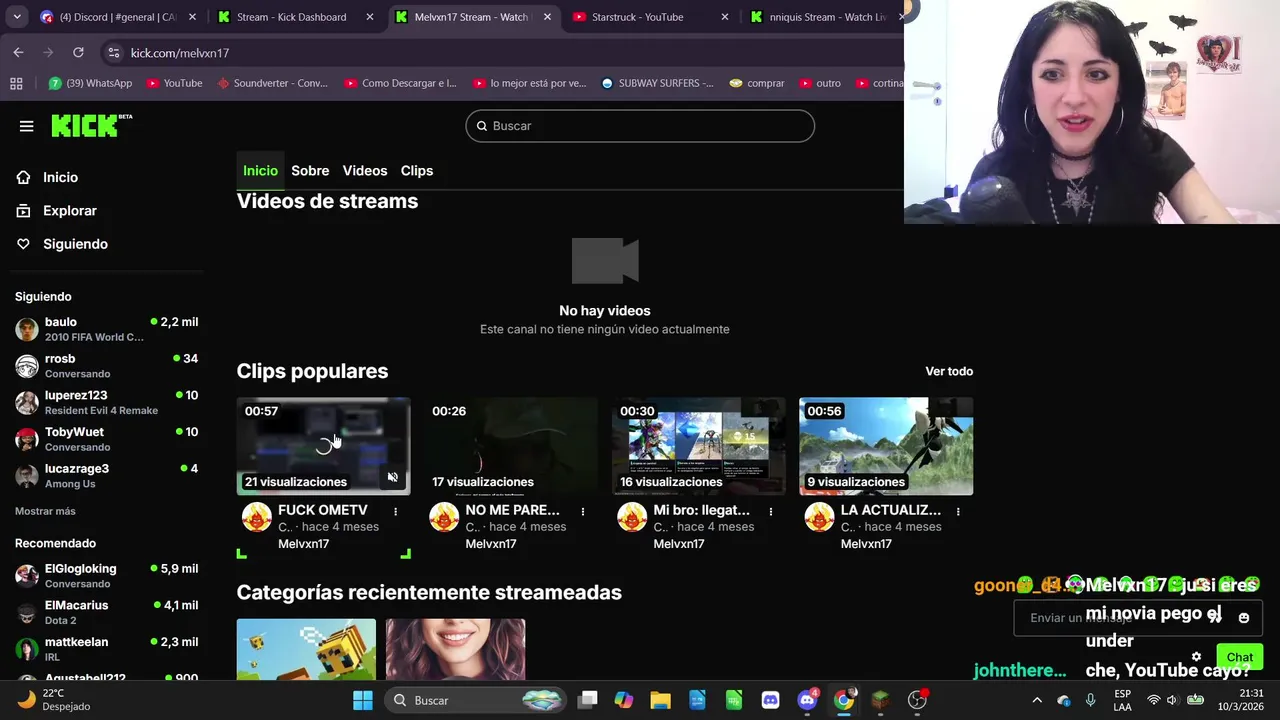The image size is (1280, 720).
Task: Open ElMacarius recommended channel
Action: click(106, 612)
